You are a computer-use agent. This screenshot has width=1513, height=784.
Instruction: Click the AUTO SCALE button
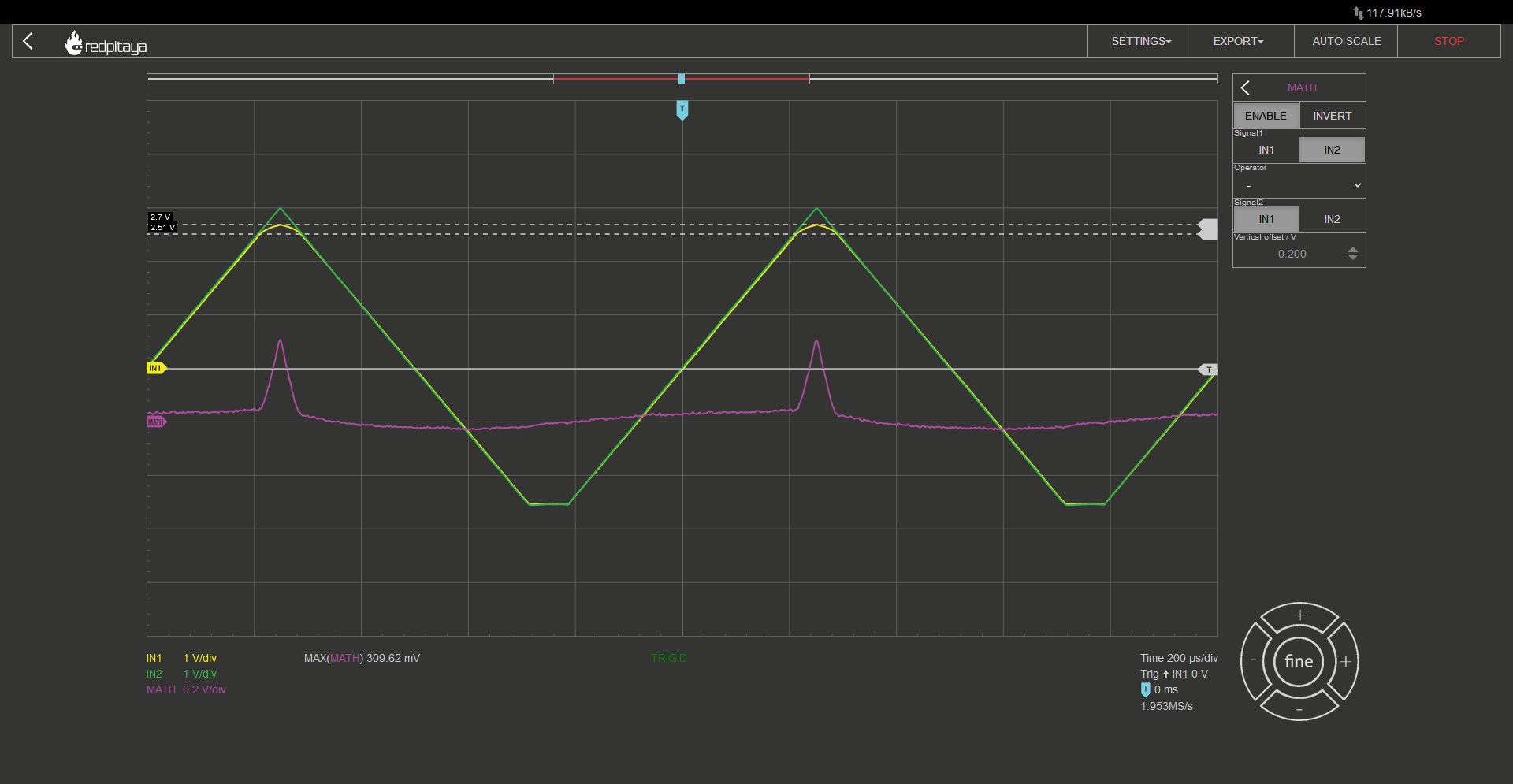pyautogui.click(x=1346, y=41)
